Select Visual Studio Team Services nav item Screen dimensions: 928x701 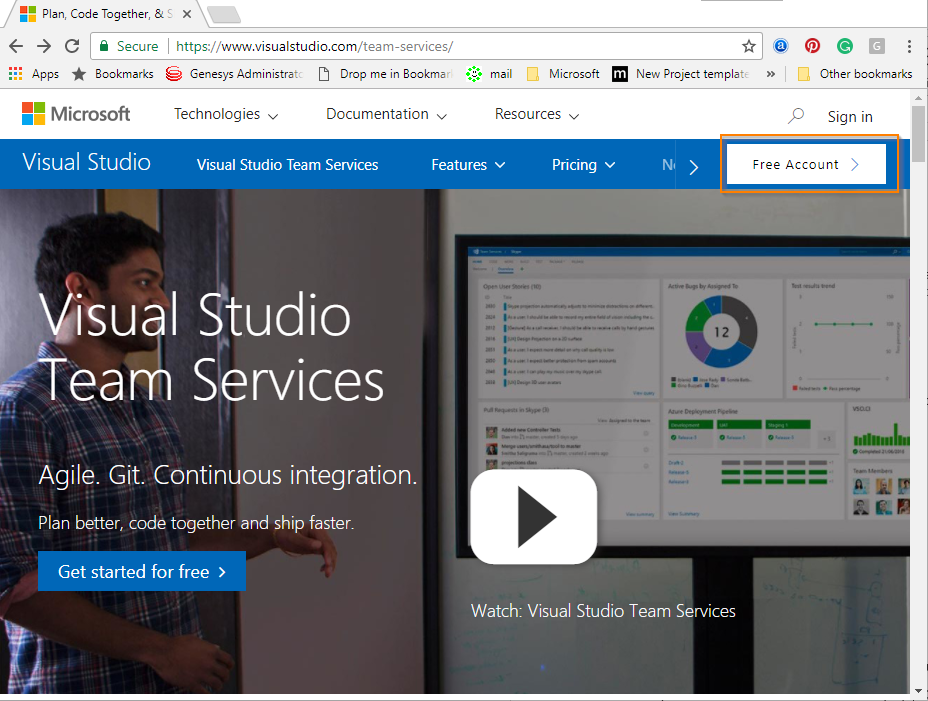(x=288, y=165)
